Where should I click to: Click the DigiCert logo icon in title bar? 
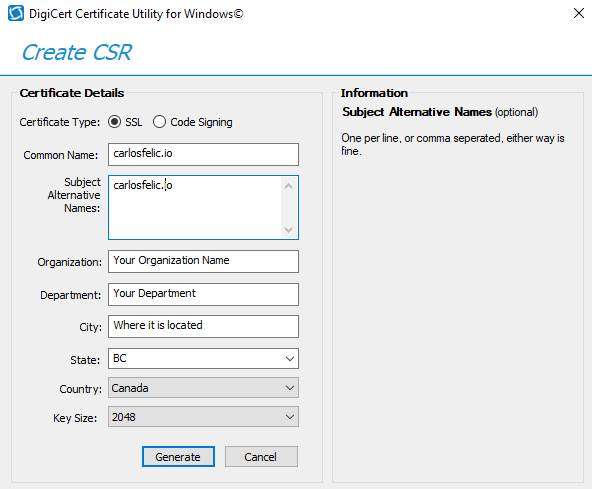[x=16, y=14]
